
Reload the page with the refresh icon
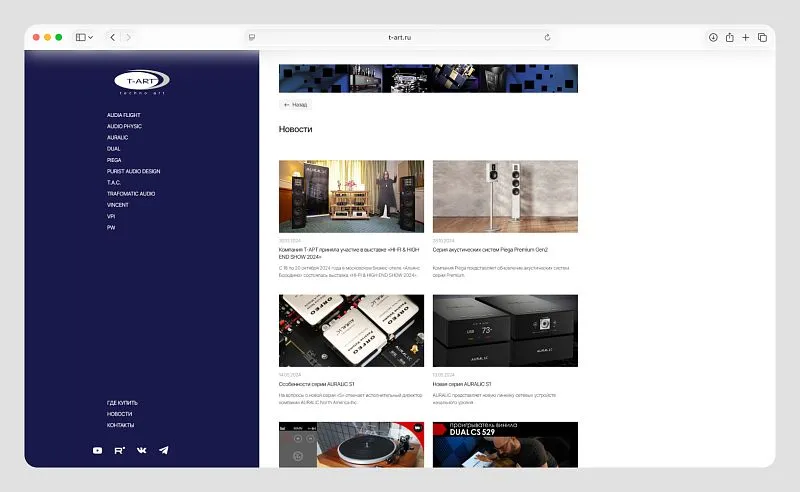click(x=547, y=37)
